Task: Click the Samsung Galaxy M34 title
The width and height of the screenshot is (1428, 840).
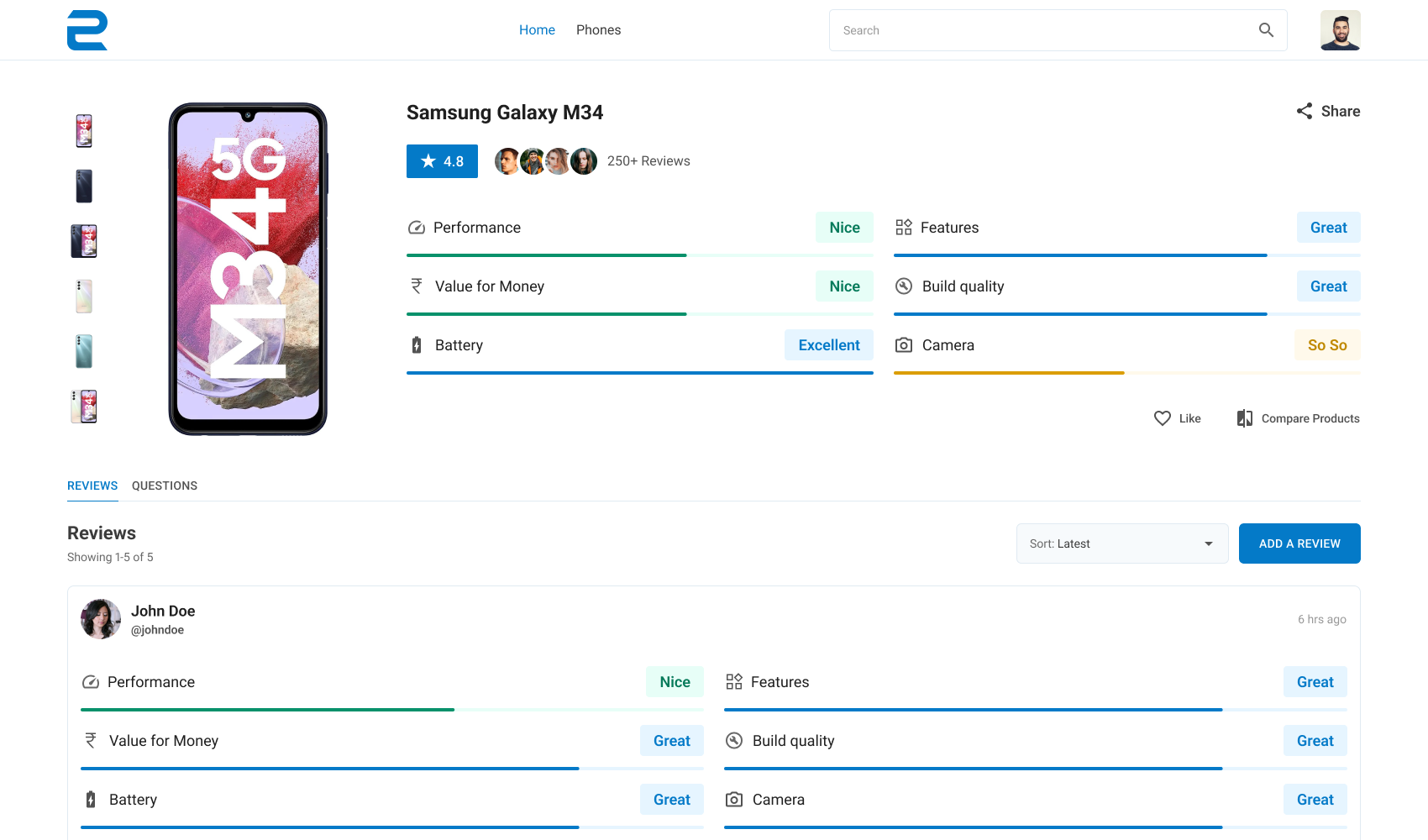Action: [x=505, y=113]
